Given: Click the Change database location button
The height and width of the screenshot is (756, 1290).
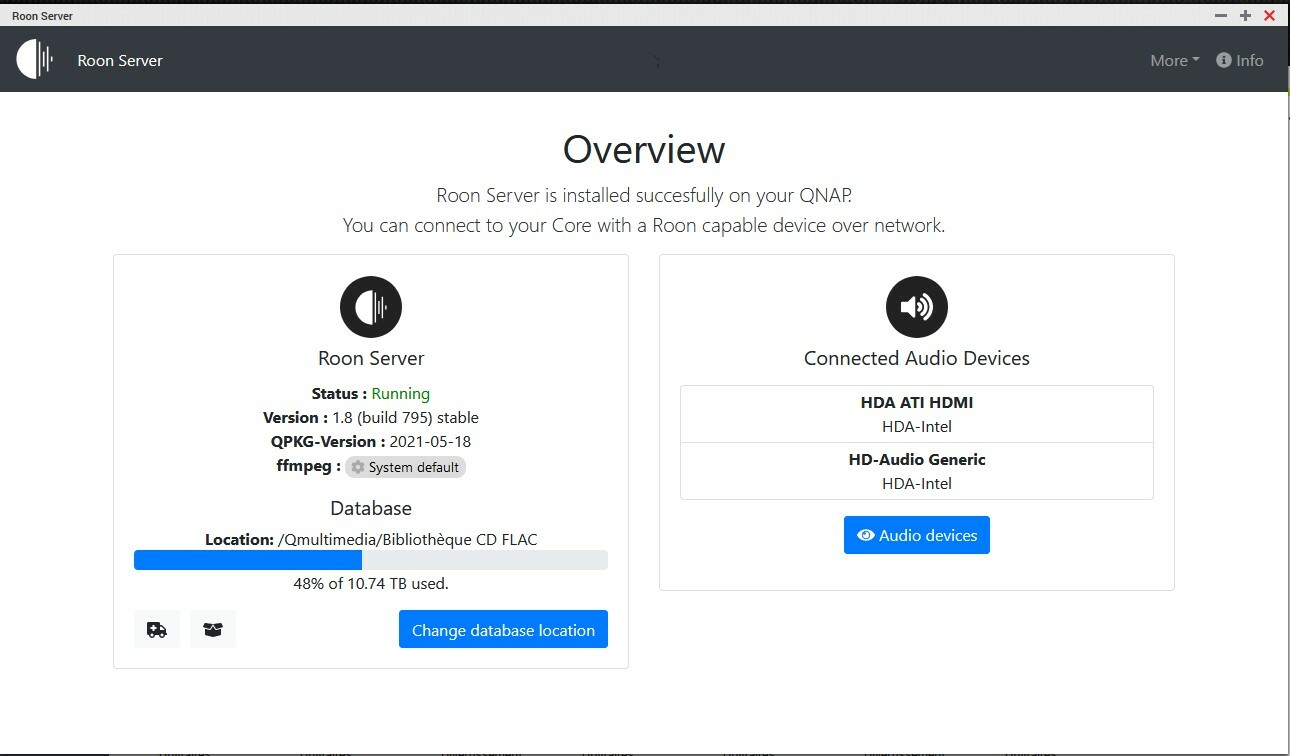Looking at the screenshot, I should coord(503,630).
